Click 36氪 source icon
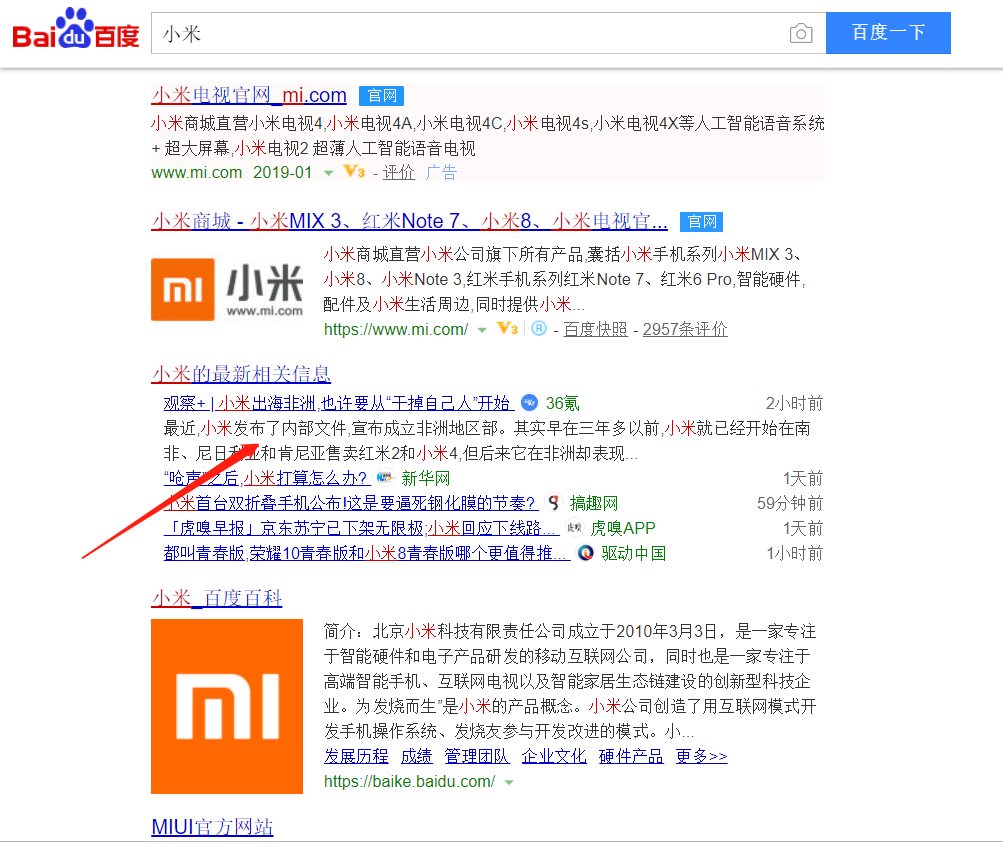Screen dimensions: 1003x843 pos(529,402)
